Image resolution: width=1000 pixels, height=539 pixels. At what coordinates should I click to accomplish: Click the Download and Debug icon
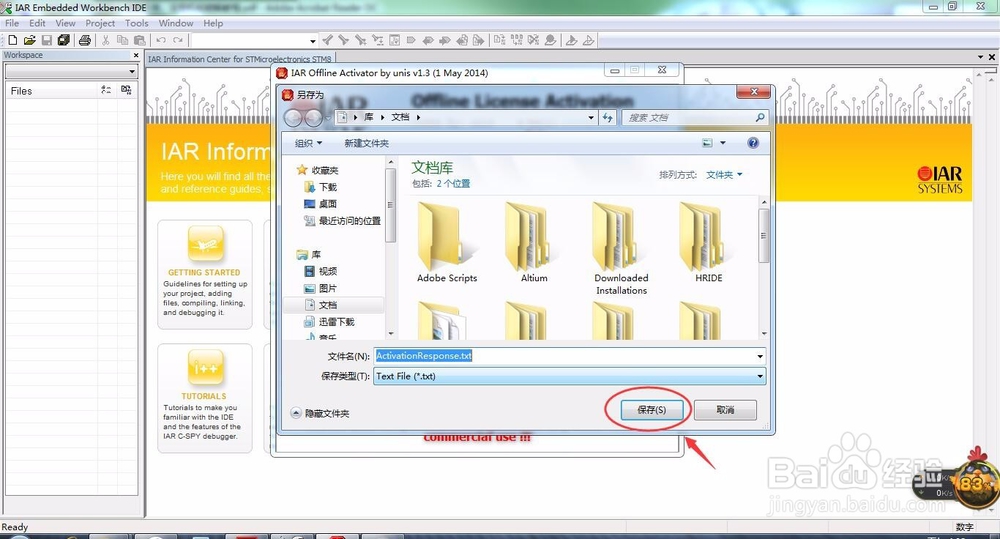[x=571, y=40]
